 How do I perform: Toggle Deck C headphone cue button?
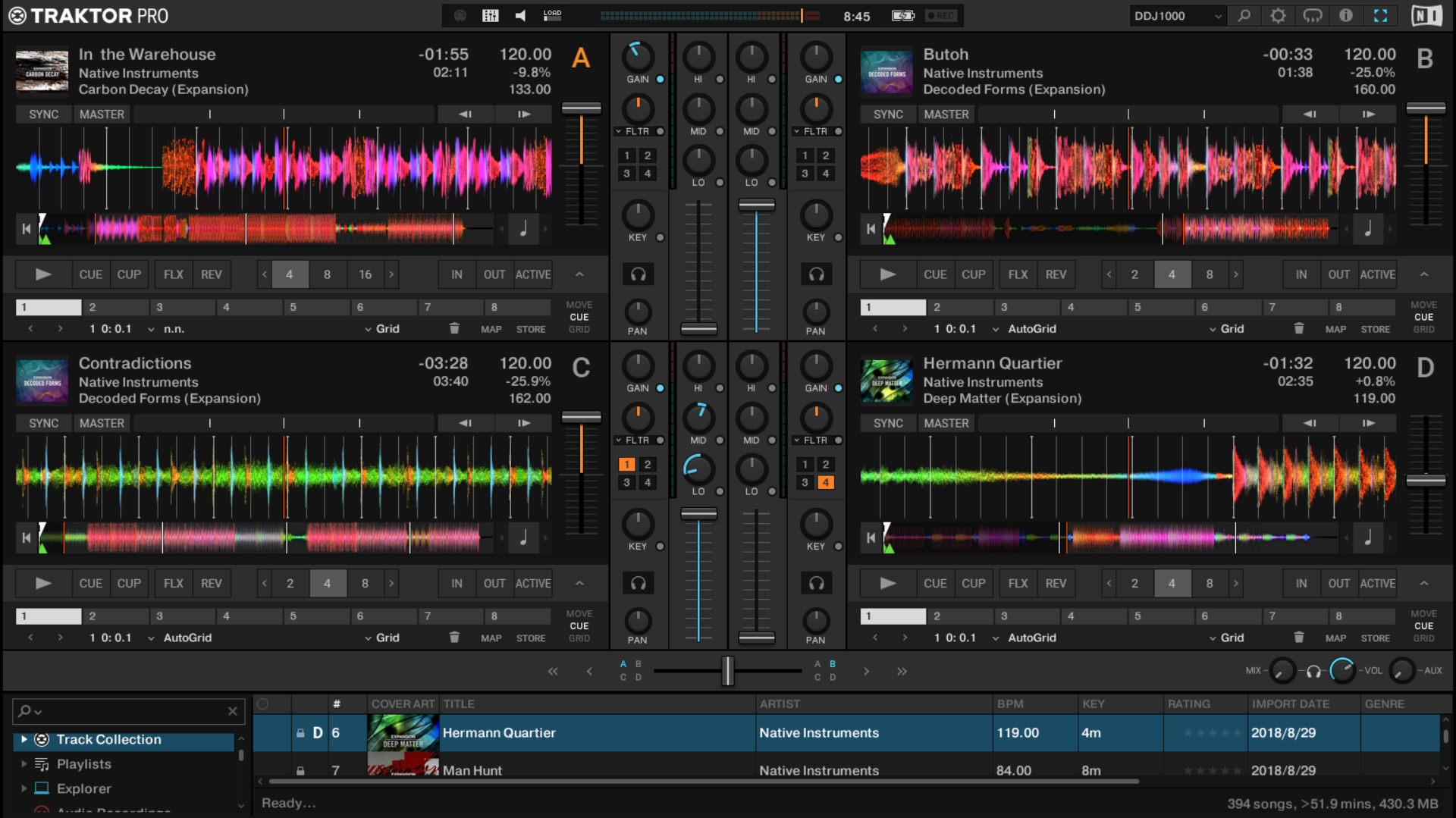click(x=638, y=583)
